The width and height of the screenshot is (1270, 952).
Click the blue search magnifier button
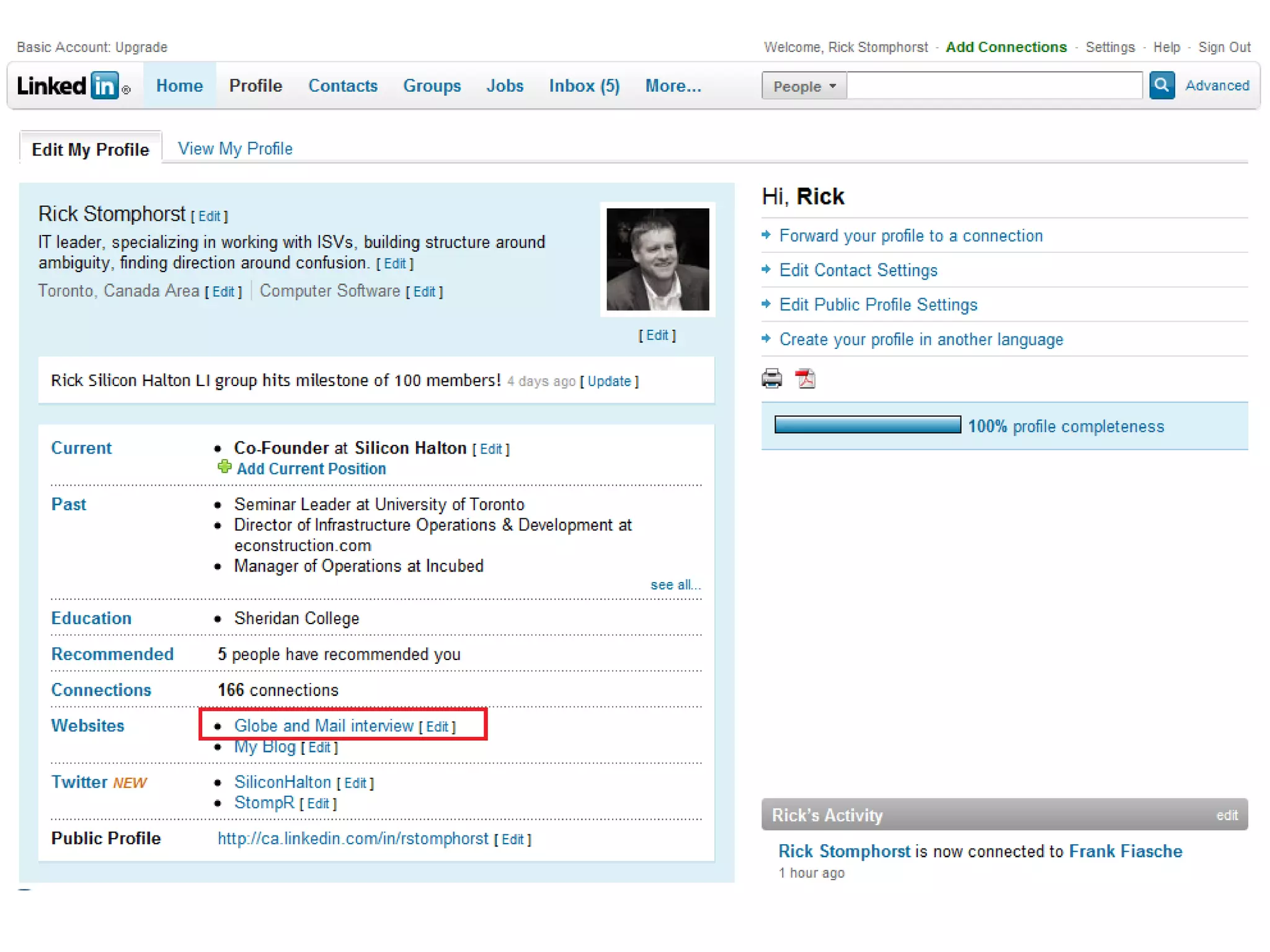(x=1161, y=85)
